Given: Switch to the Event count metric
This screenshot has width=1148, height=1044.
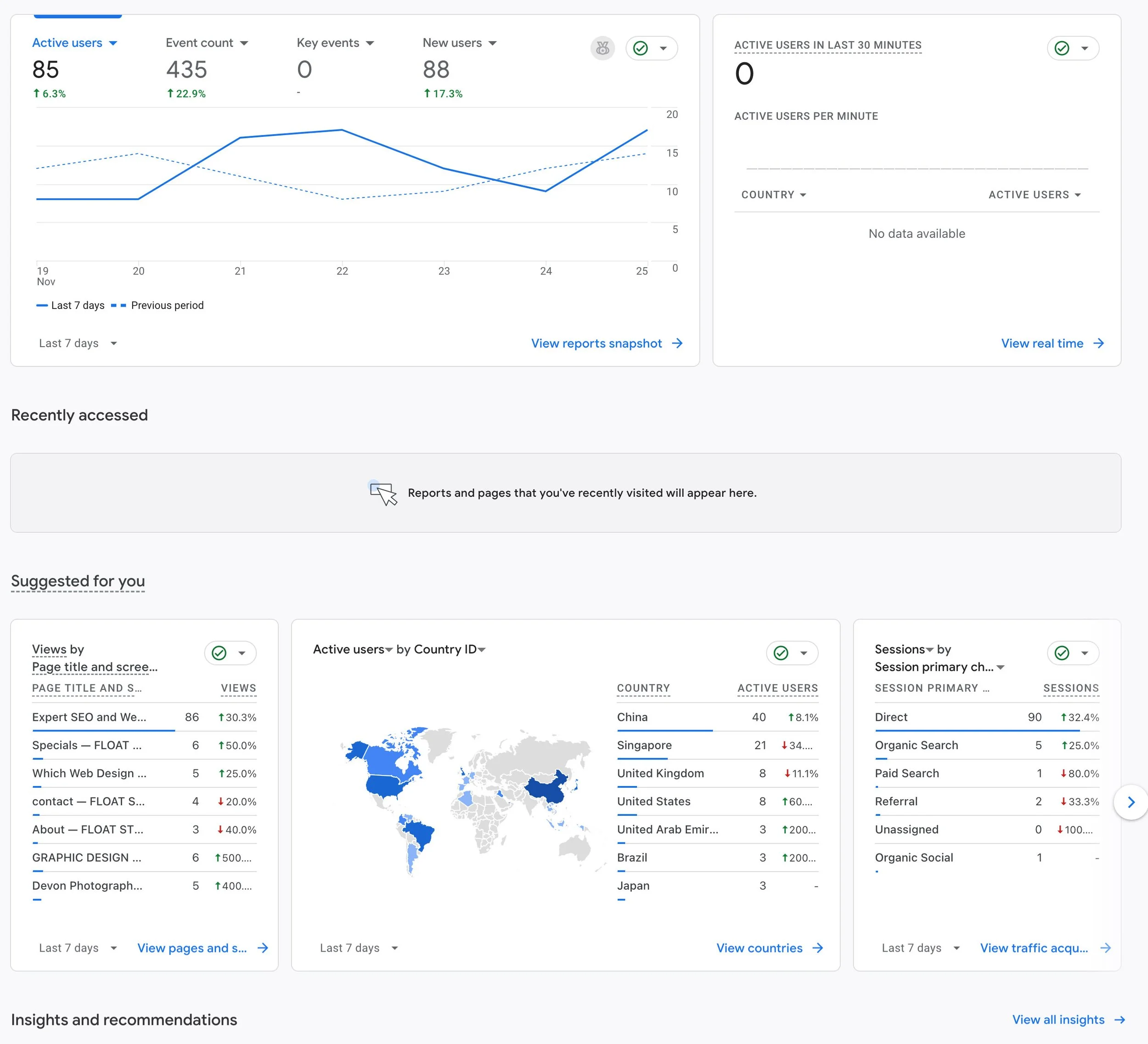Looking at the screenshot, I should (199, 43).
